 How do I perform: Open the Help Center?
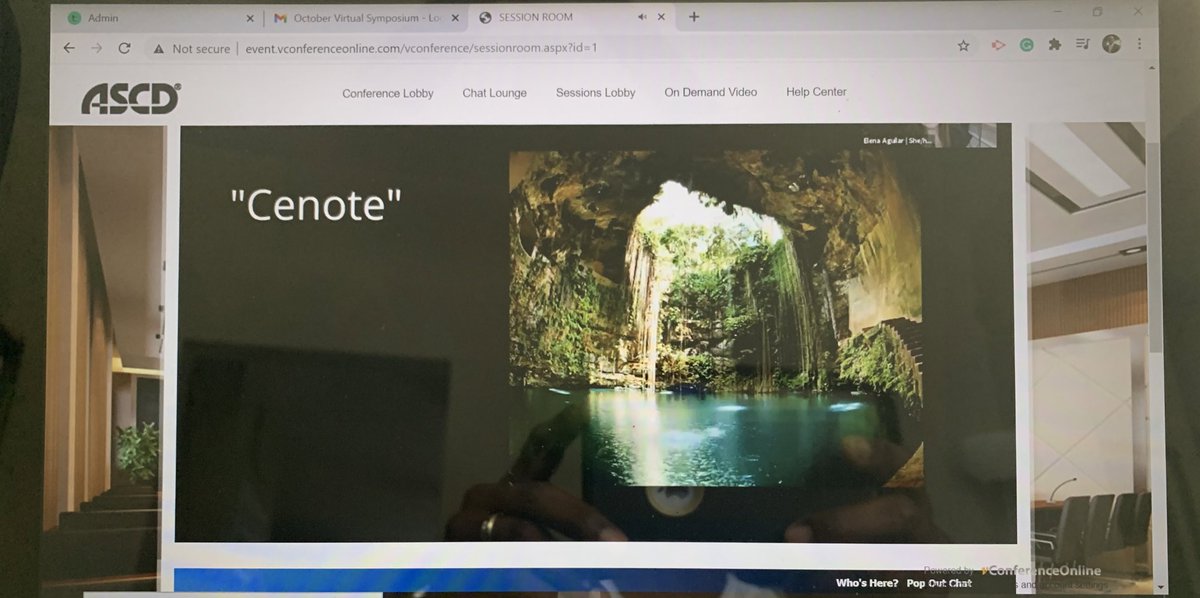click(x=816, y=91)
